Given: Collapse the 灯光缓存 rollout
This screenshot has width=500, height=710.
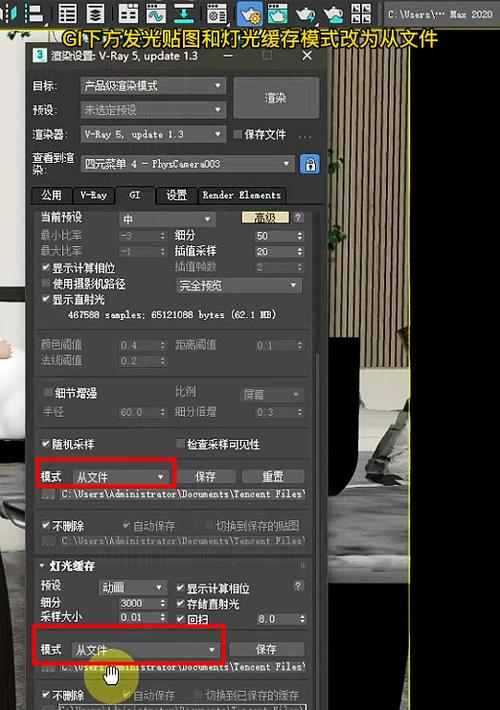Looking at the screenshot, I should click(42, 566).
